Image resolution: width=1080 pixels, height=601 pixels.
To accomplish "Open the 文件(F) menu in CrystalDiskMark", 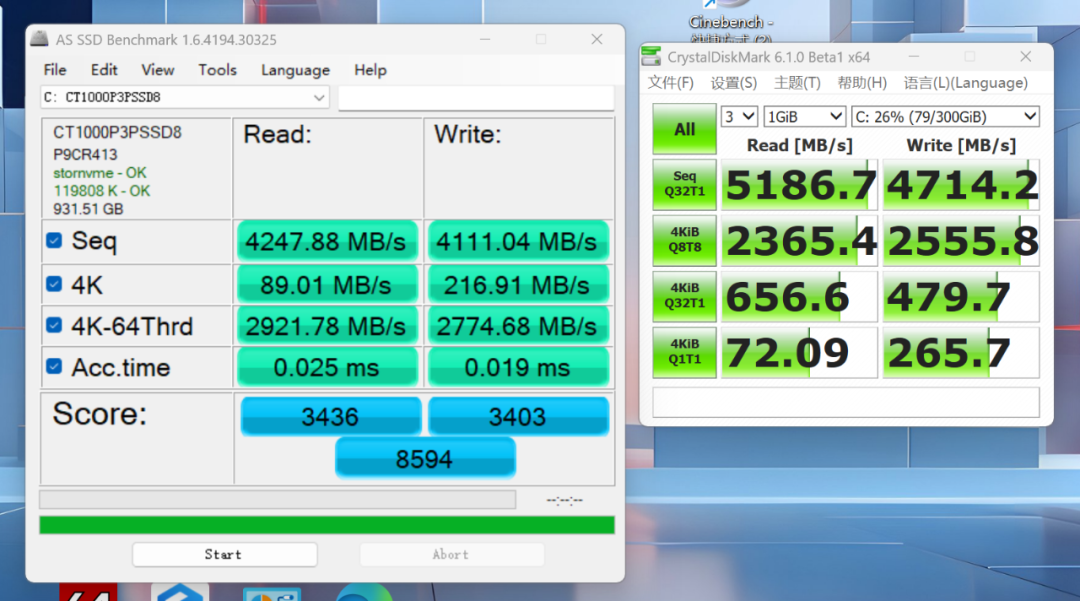I will (x=671, y=83).
